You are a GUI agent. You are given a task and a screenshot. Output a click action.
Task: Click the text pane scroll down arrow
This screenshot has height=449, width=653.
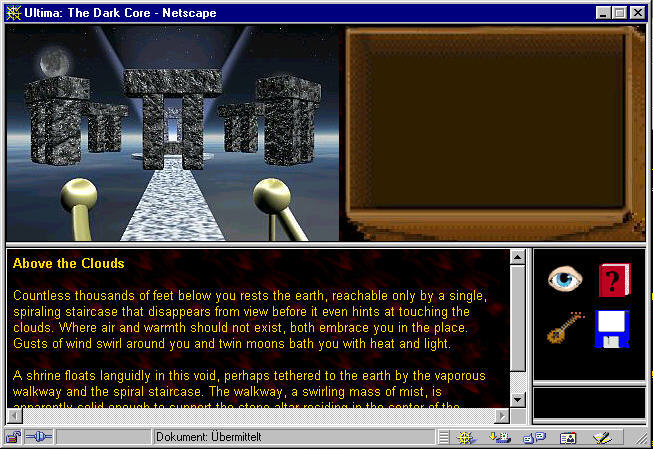click(517, 400)
